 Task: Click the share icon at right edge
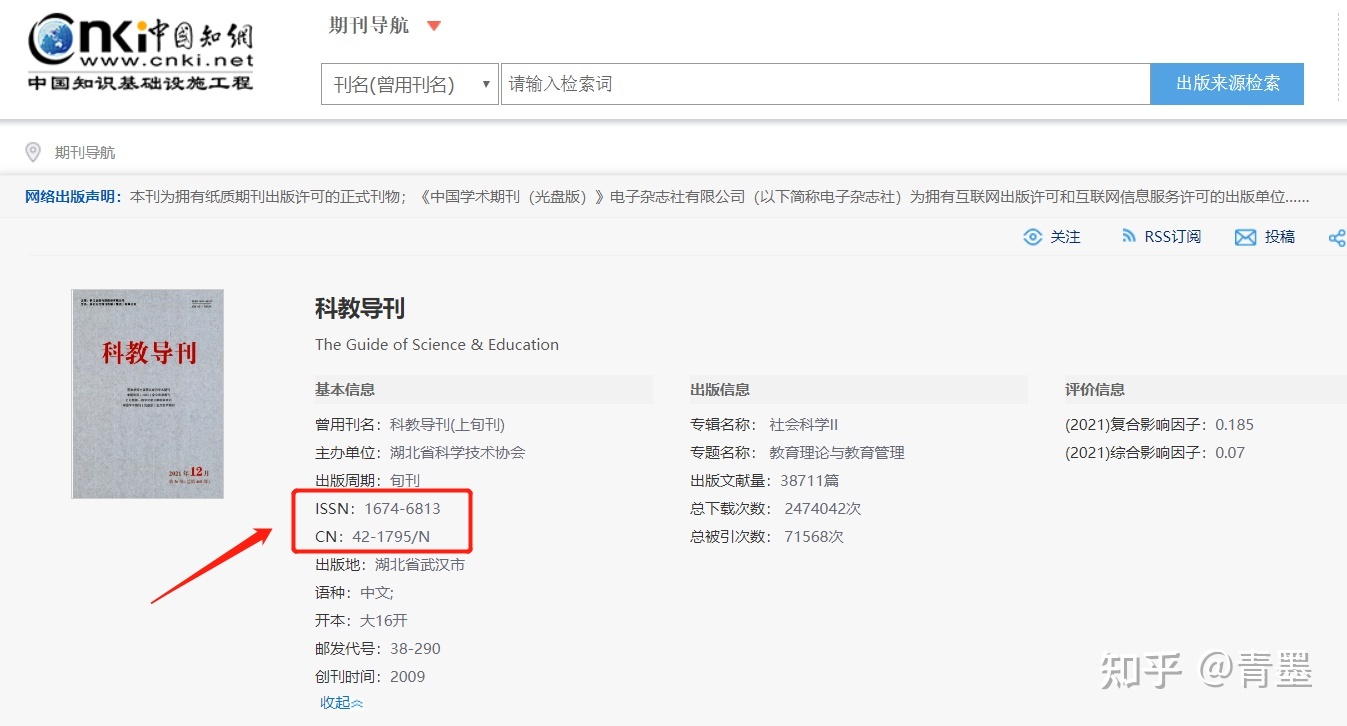[1337, 237]
